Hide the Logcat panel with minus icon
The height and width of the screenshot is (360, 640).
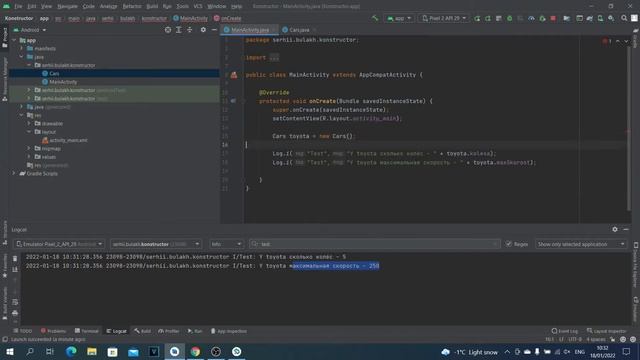[626, 229]
